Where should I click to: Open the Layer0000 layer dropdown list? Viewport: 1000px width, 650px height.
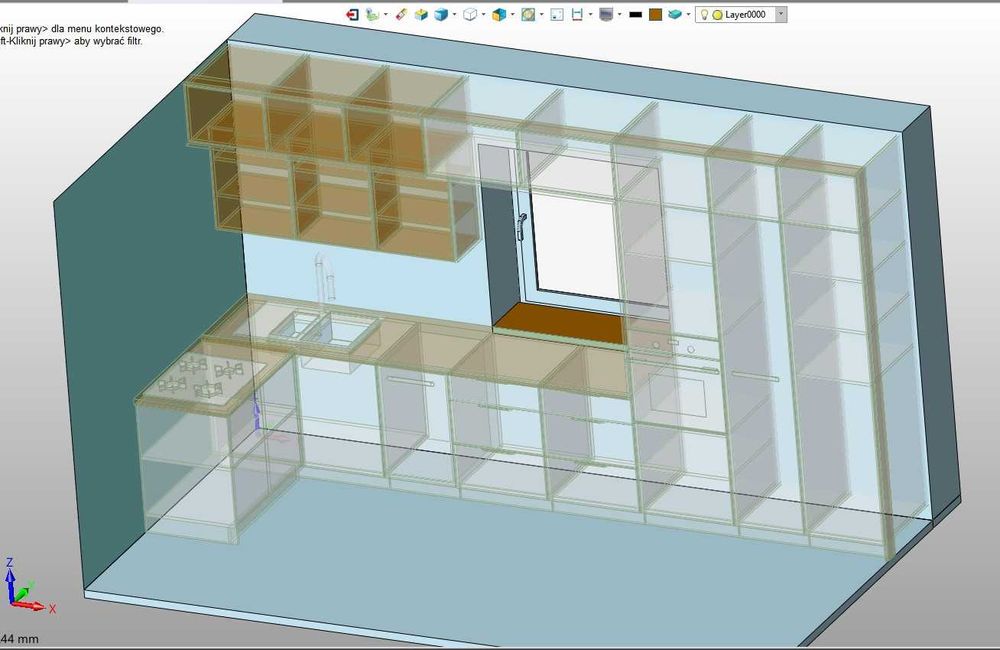(x=781, y=14)
